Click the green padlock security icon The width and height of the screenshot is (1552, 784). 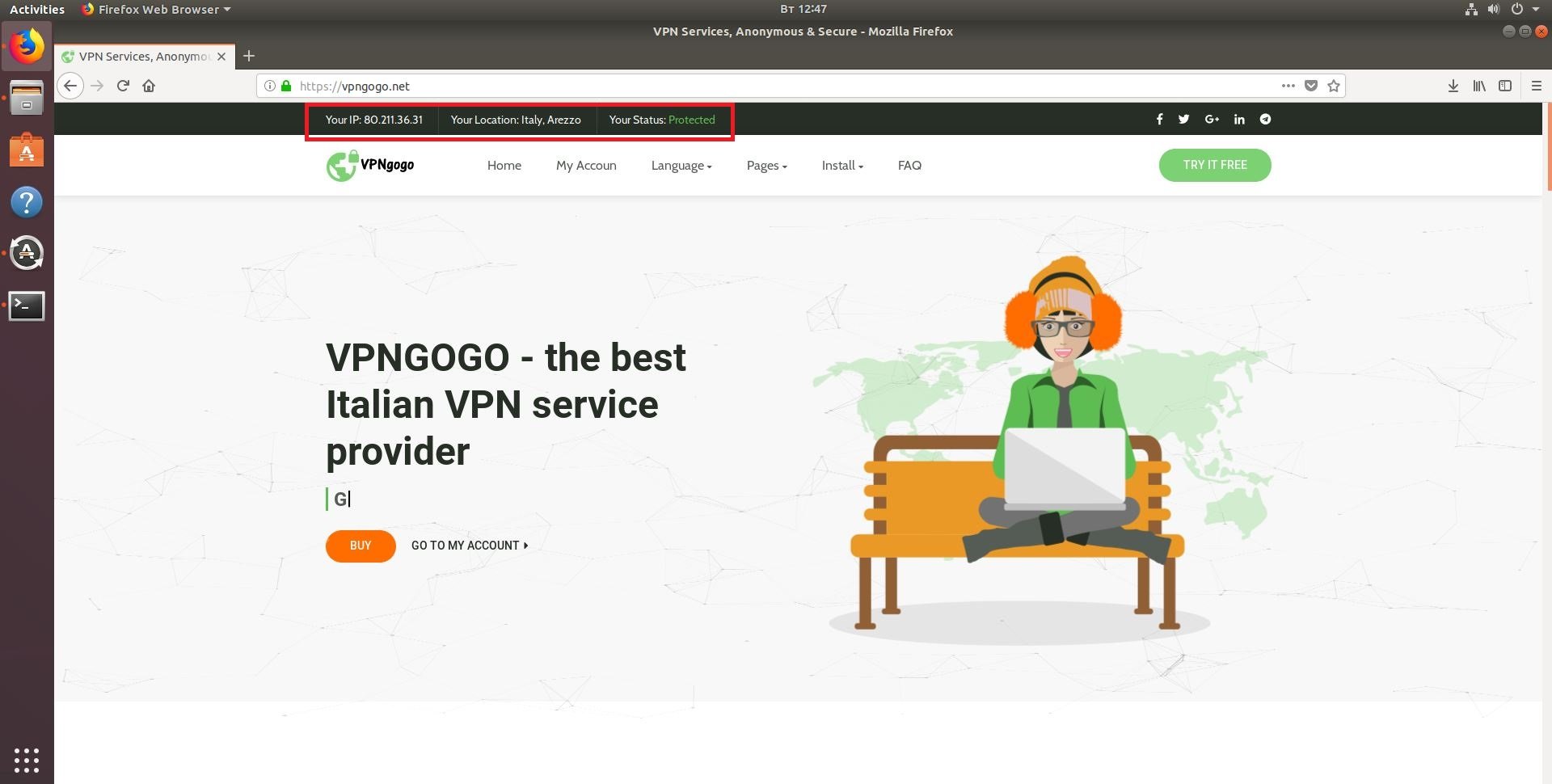[286, 86]
